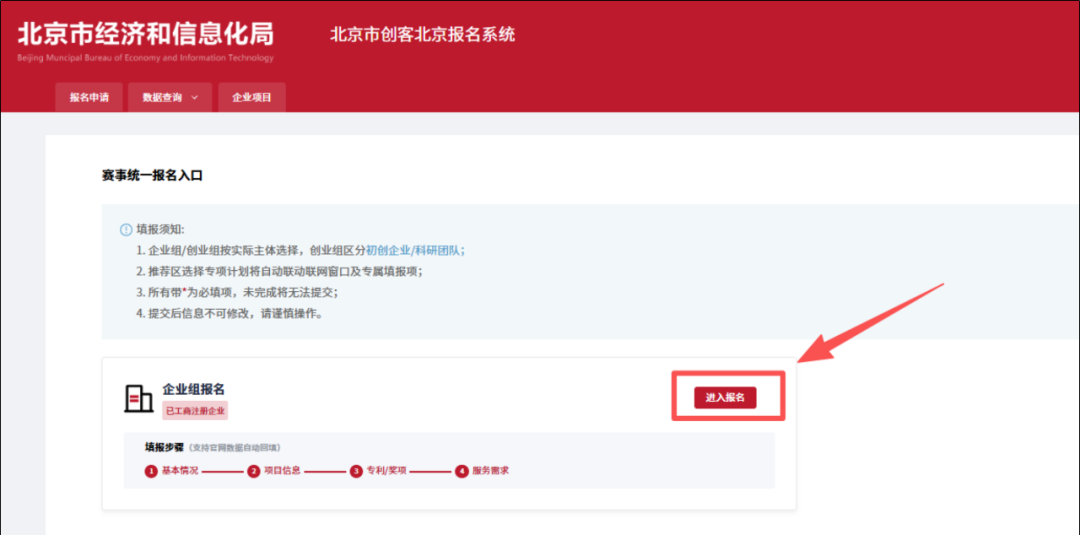The image size is (1080, 535).
Task: Open the 报名申请 tab
Action: pyautogui.click(x=89, y=98)
